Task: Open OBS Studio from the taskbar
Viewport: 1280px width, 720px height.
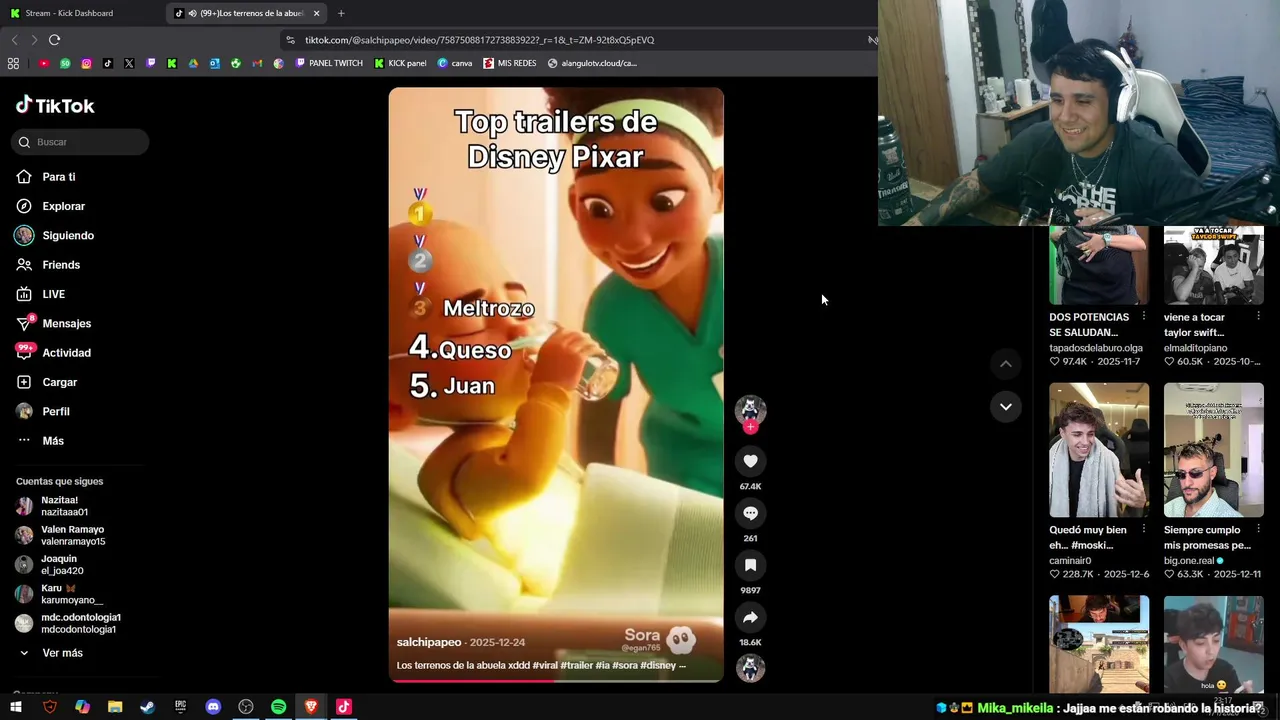Action: (246, 707)
